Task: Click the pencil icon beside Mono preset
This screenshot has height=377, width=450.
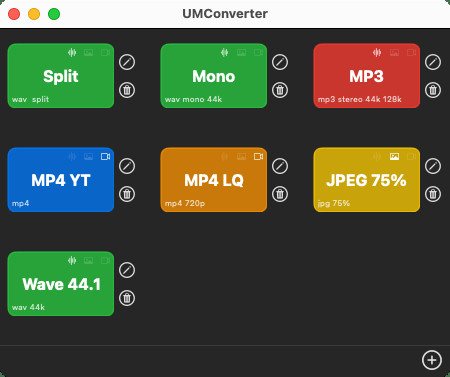Action: coord(280,62)
